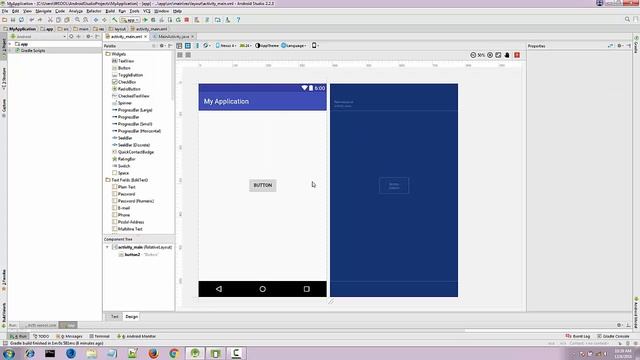Select button2 in the Component Tree
This screenshot has width=640, height=360.
[x=139, y=255]
